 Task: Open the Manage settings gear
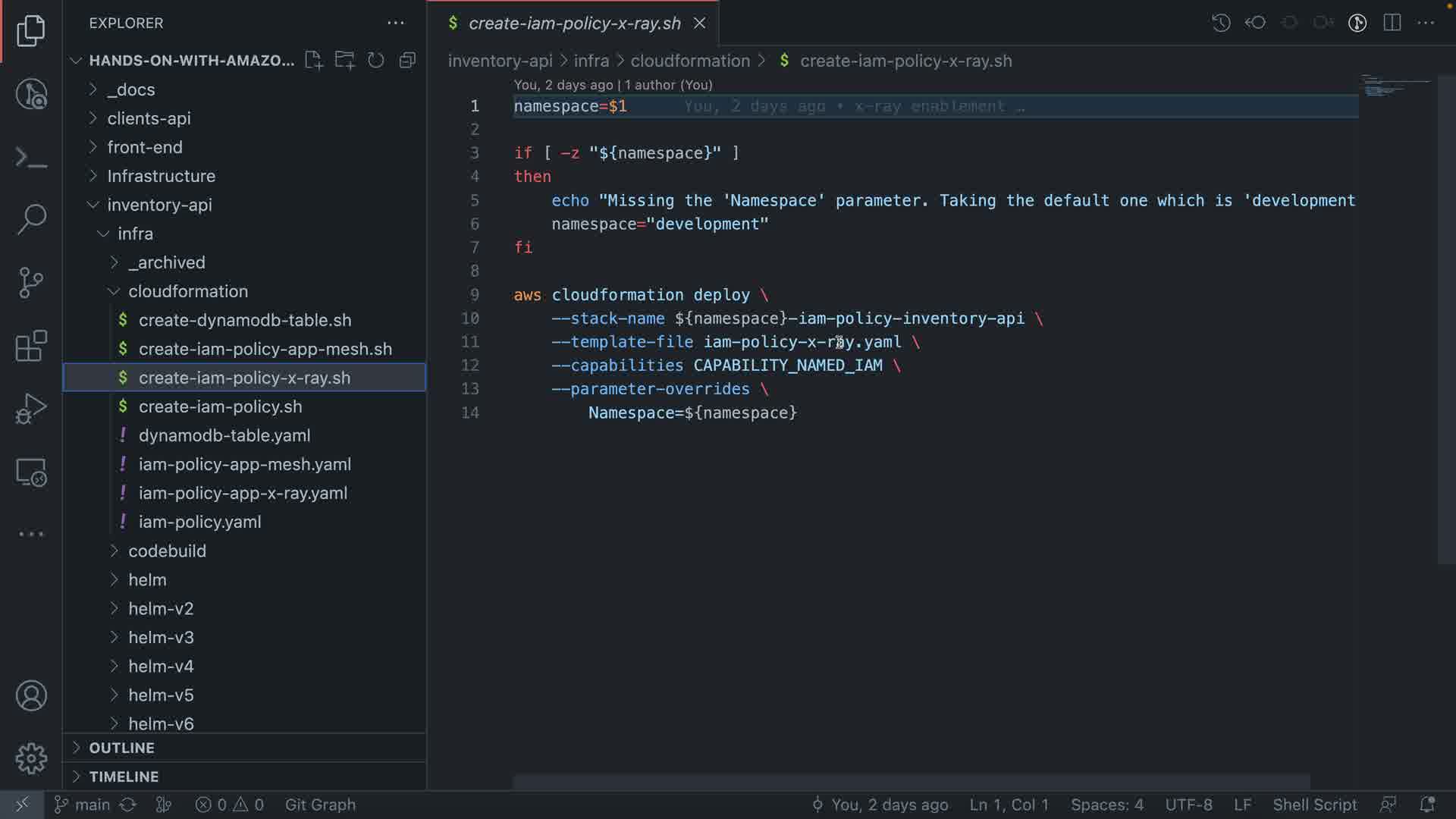(31, 758)
